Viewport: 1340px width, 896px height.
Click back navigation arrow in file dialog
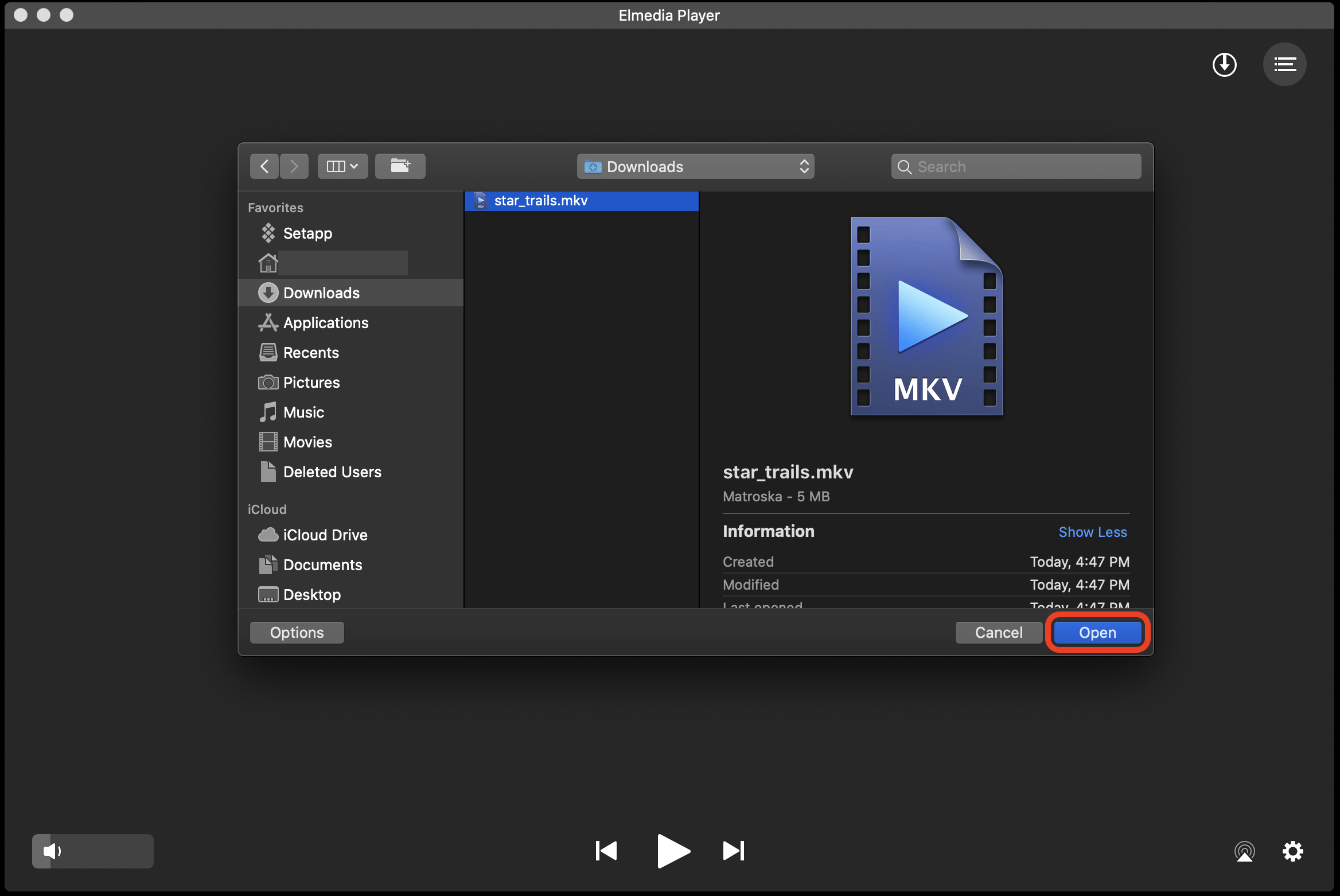click(x=264, y=167)
